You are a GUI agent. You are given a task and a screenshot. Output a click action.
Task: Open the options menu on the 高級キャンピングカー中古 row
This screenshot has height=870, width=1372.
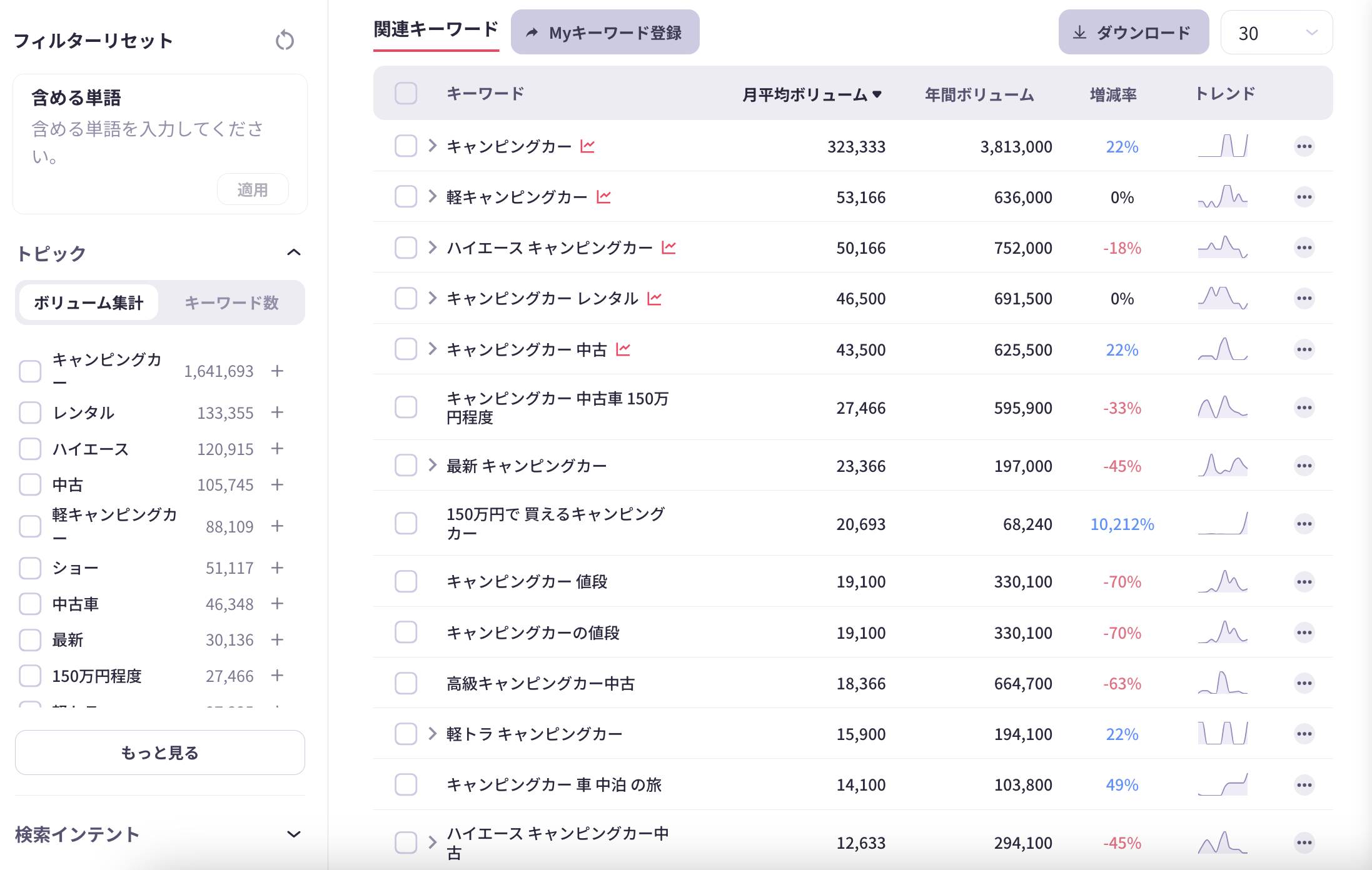[1304, 683]
